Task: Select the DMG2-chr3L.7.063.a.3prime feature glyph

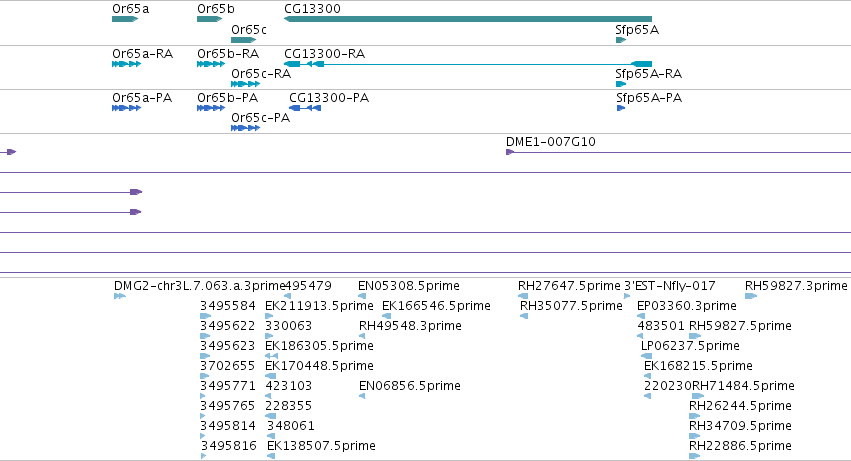Action: pyautogui.click(x=120, y=296)
